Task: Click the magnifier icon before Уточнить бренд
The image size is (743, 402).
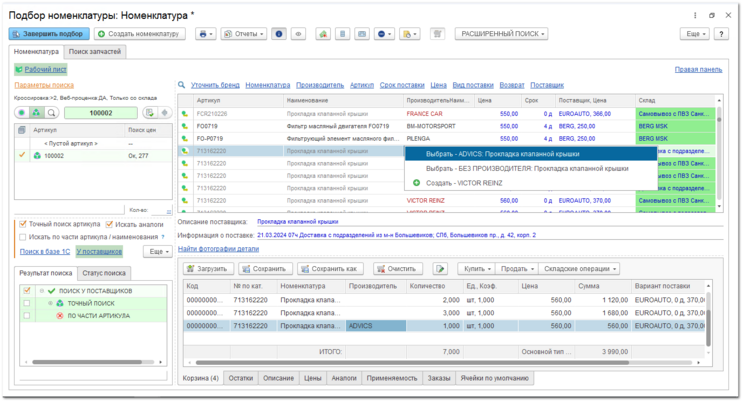Action: 181,85
